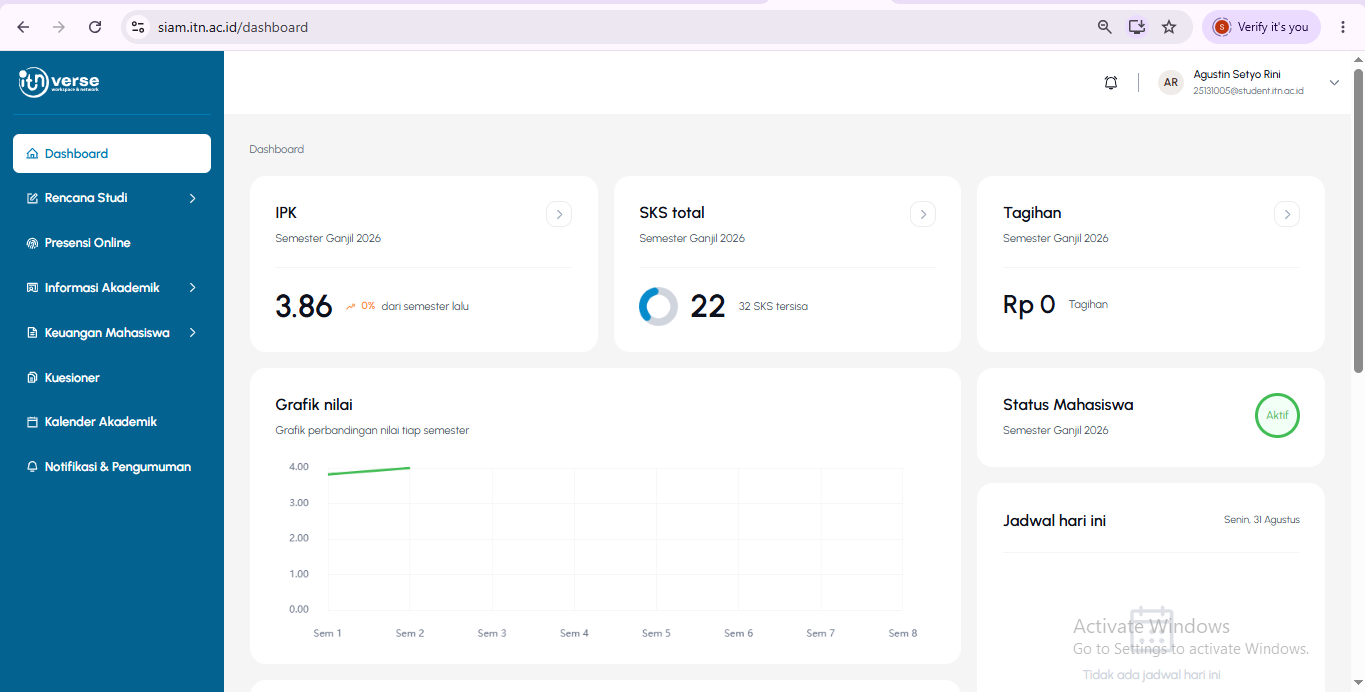Click the Kuesioner icon

tap(32, 378)
